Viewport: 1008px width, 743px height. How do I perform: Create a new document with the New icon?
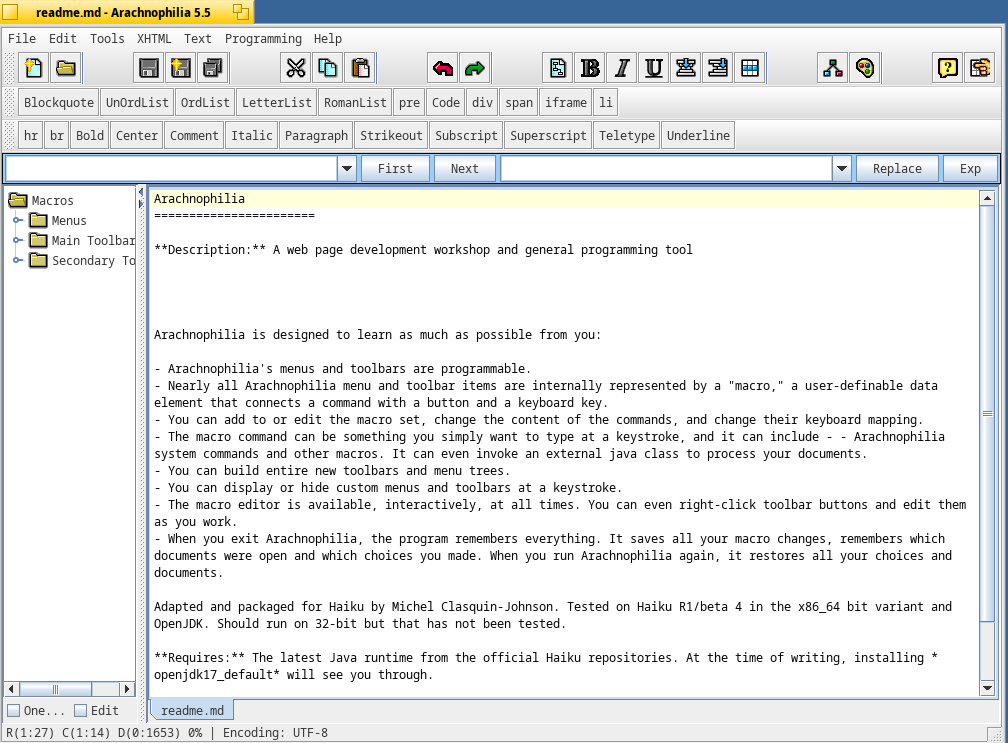(33, 68)
